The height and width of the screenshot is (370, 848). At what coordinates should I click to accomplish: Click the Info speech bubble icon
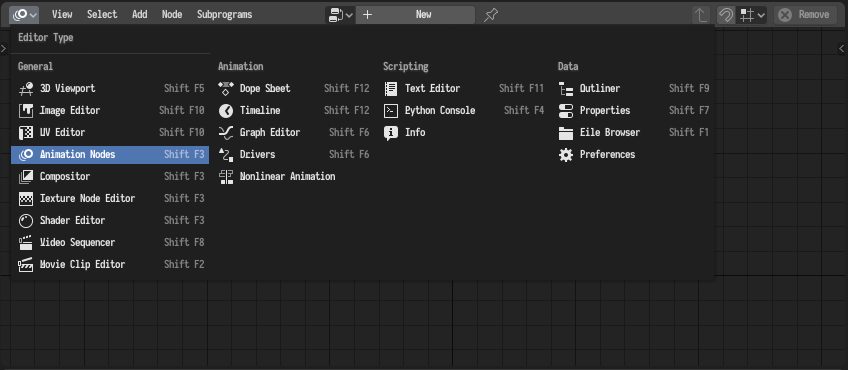[x=391, y=133]
